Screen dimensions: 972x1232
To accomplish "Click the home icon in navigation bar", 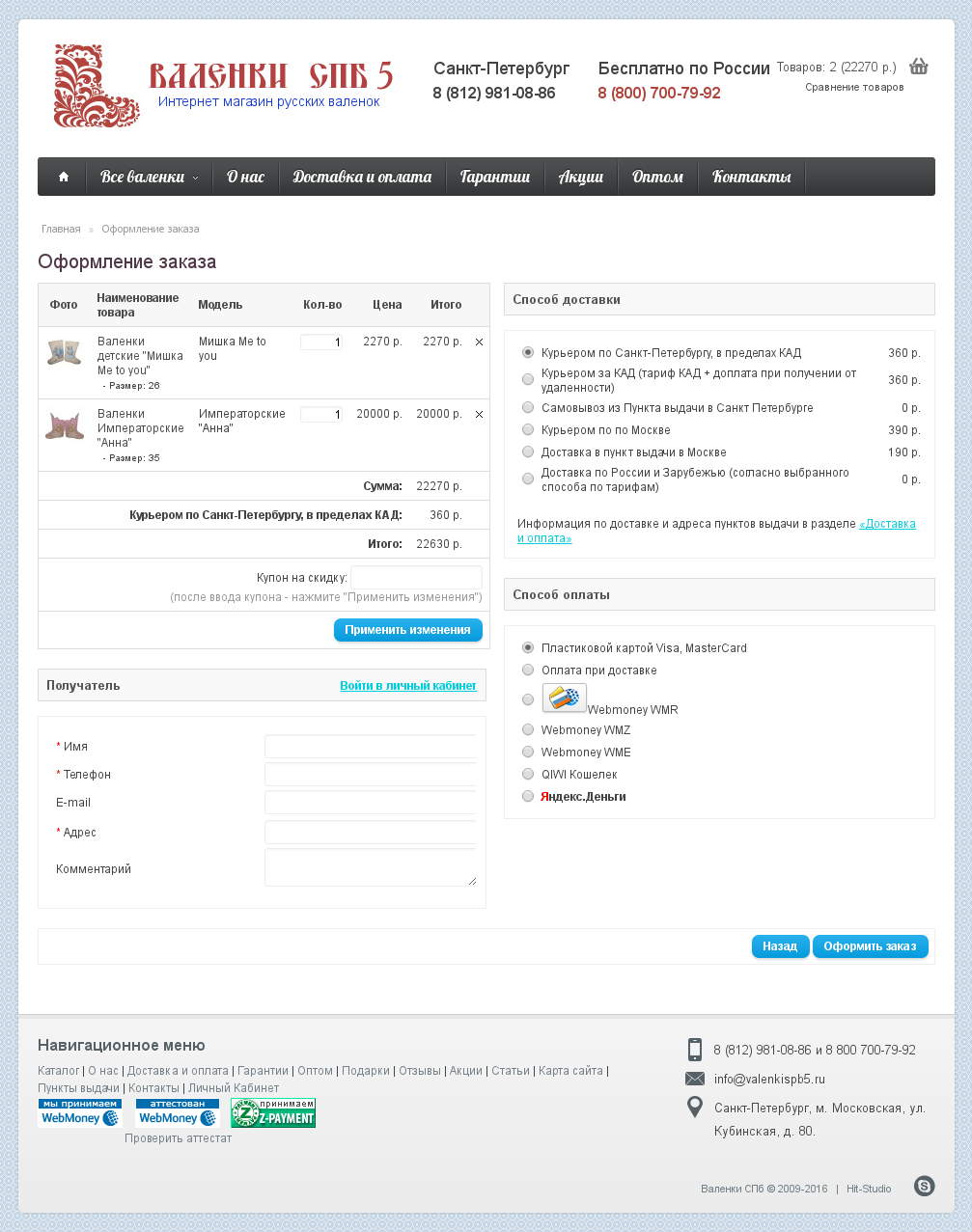I will coord(64,177).
